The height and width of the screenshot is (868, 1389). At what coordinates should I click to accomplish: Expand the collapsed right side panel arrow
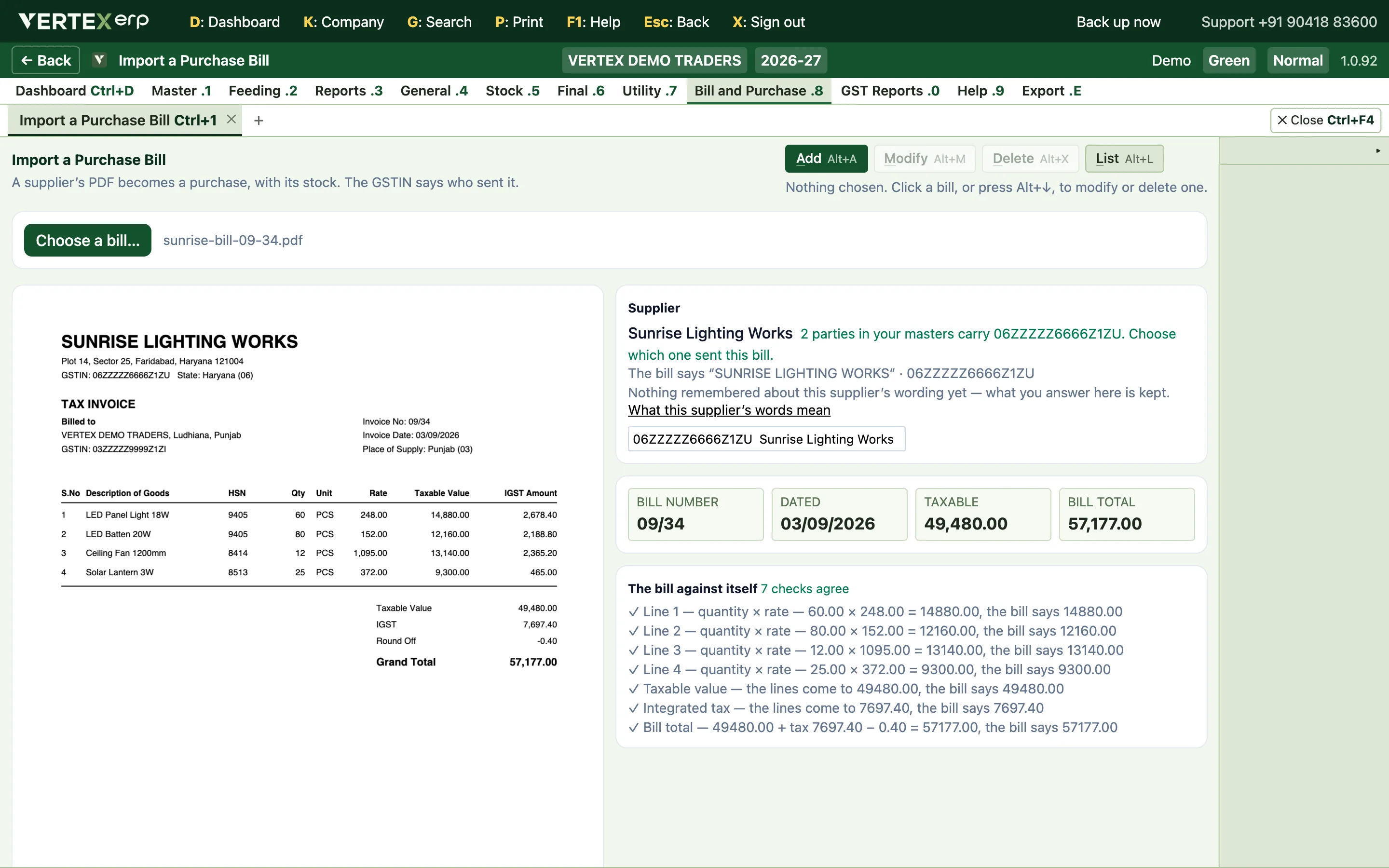coord(1377,150)
